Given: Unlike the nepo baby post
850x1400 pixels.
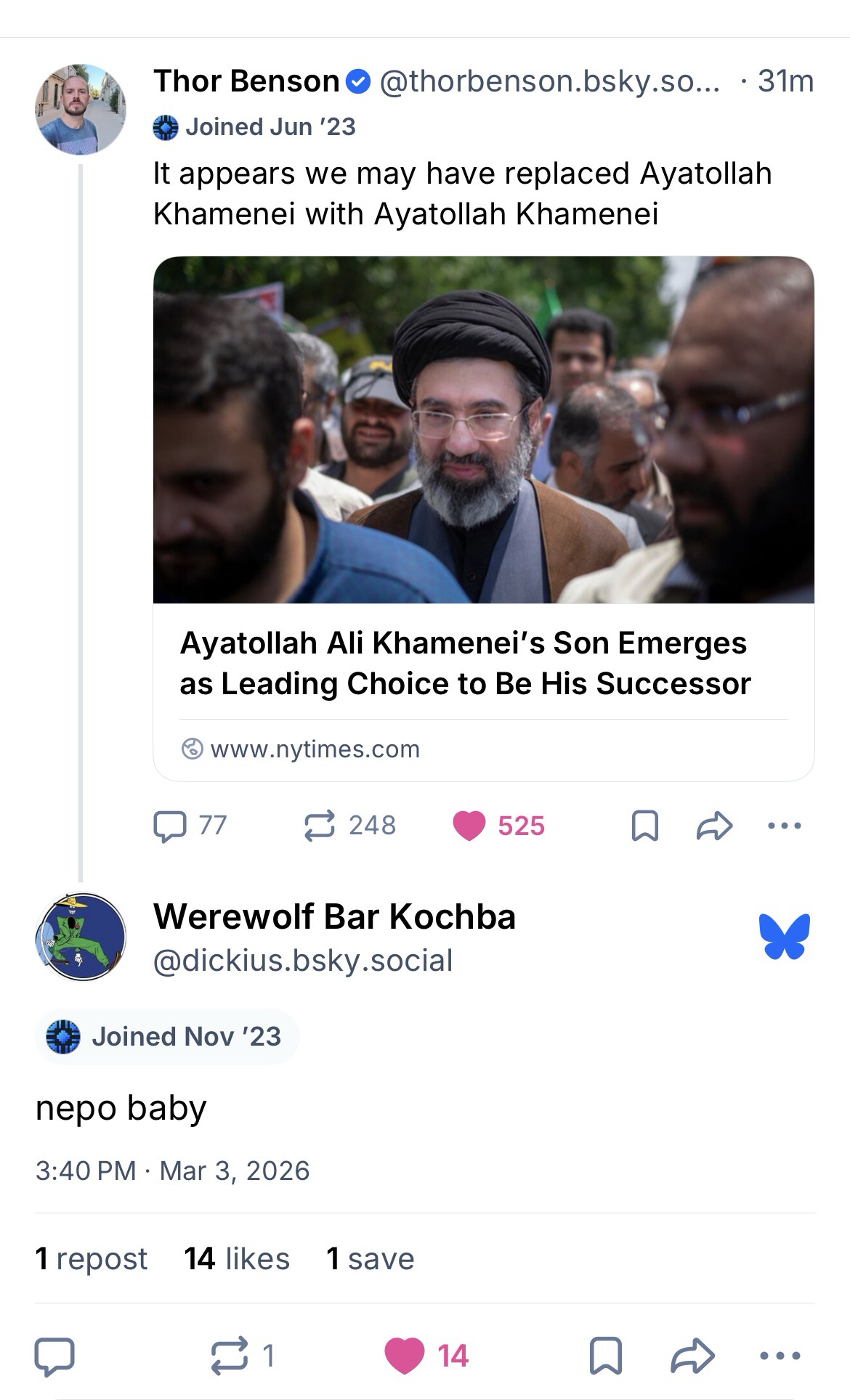Looking at the screenshot, I should pos(405,1356).
